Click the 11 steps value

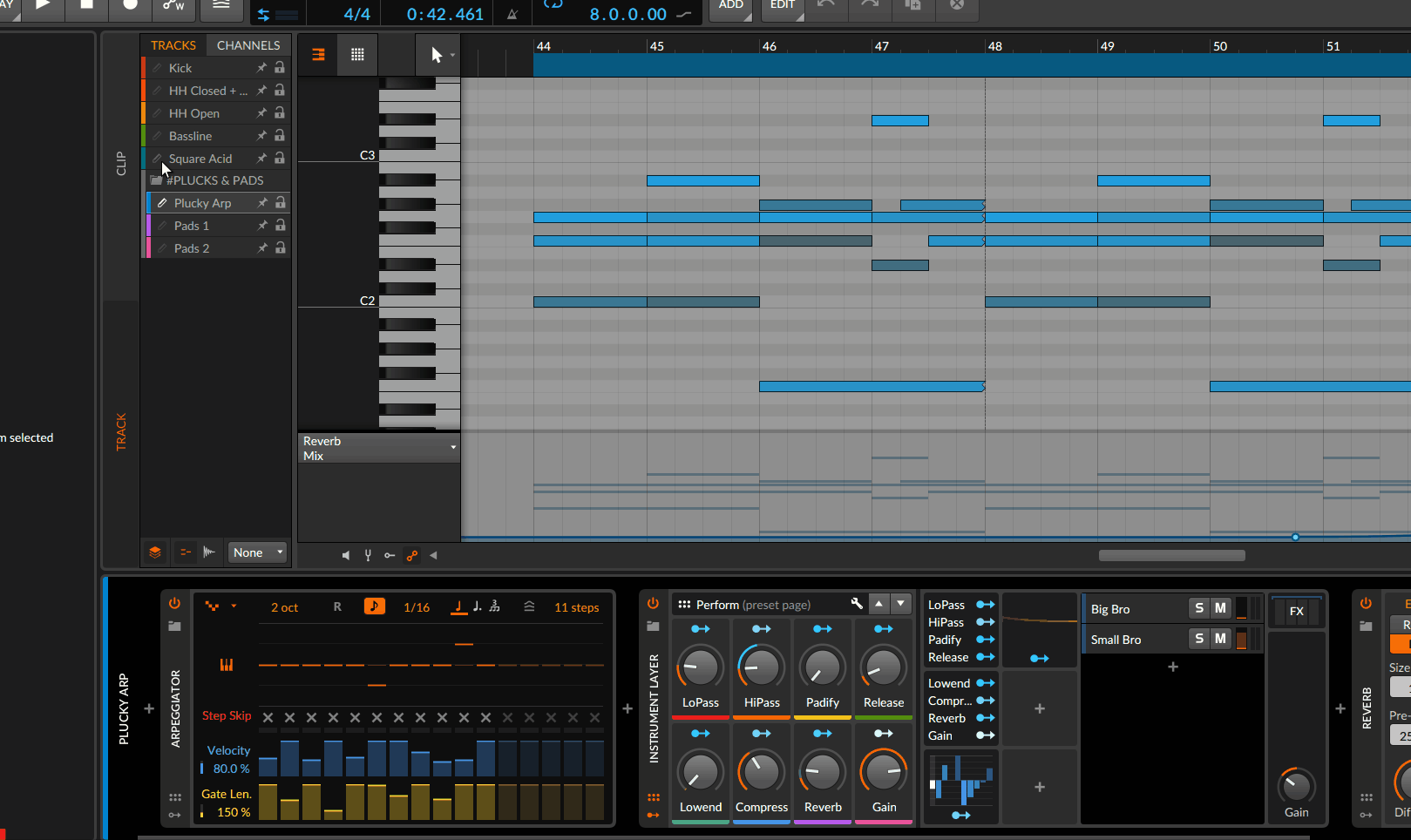pos(577,607)
